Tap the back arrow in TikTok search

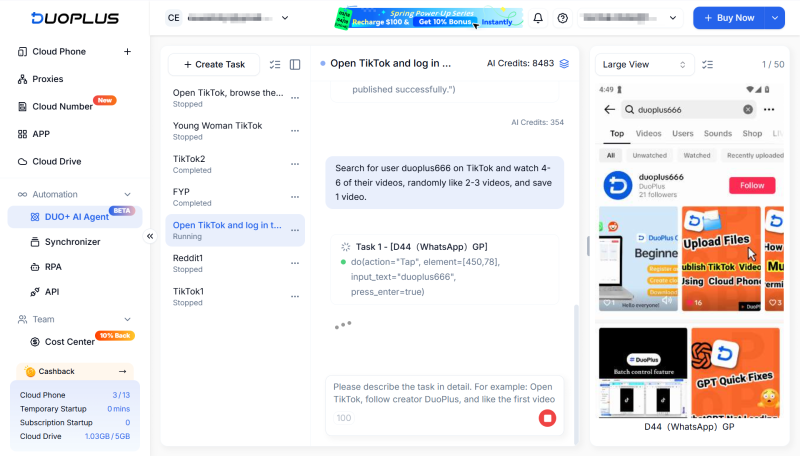[609, 109]
